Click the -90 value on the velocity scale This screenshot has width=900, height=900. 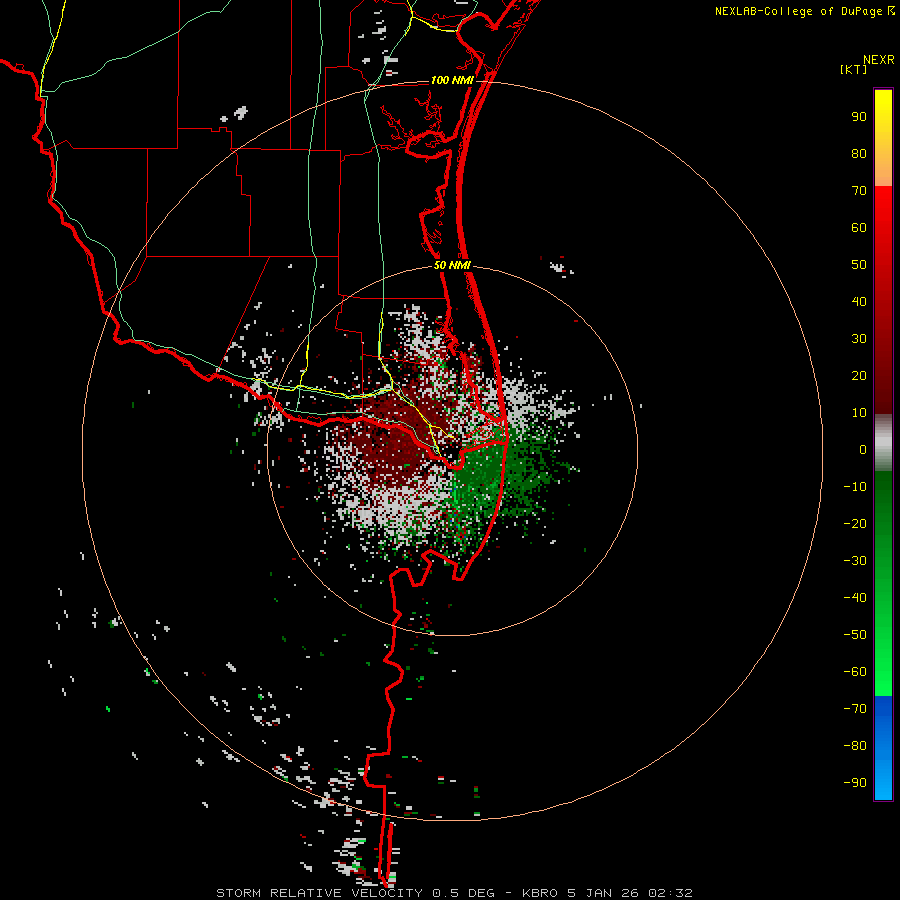tap(855, 783)
